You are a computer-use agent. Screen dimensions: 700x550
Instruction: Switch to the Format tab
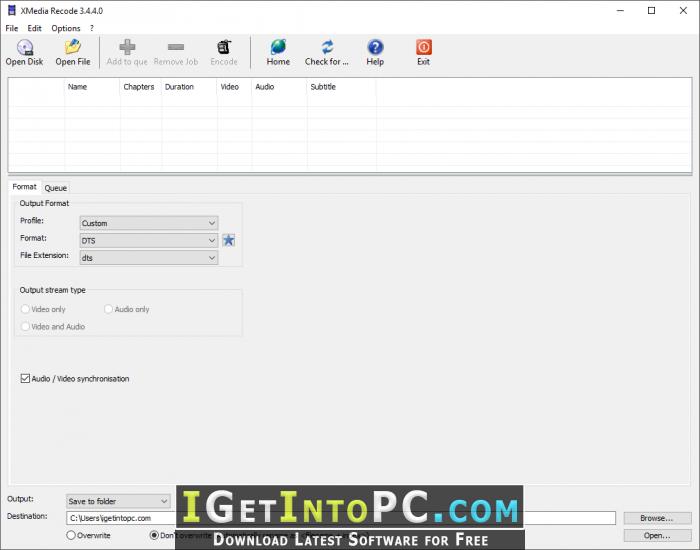pyautogui.click(x=24, y=187)
